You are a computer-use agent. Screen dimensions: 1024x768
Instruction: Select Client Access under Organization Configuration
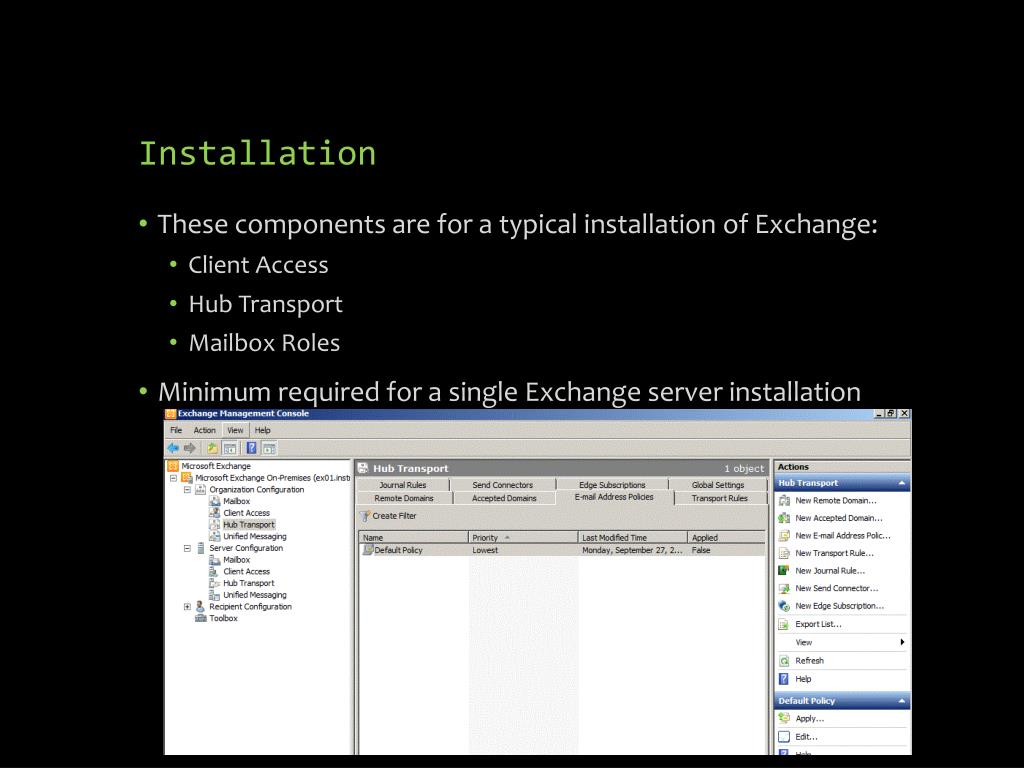tap(246, 513)
